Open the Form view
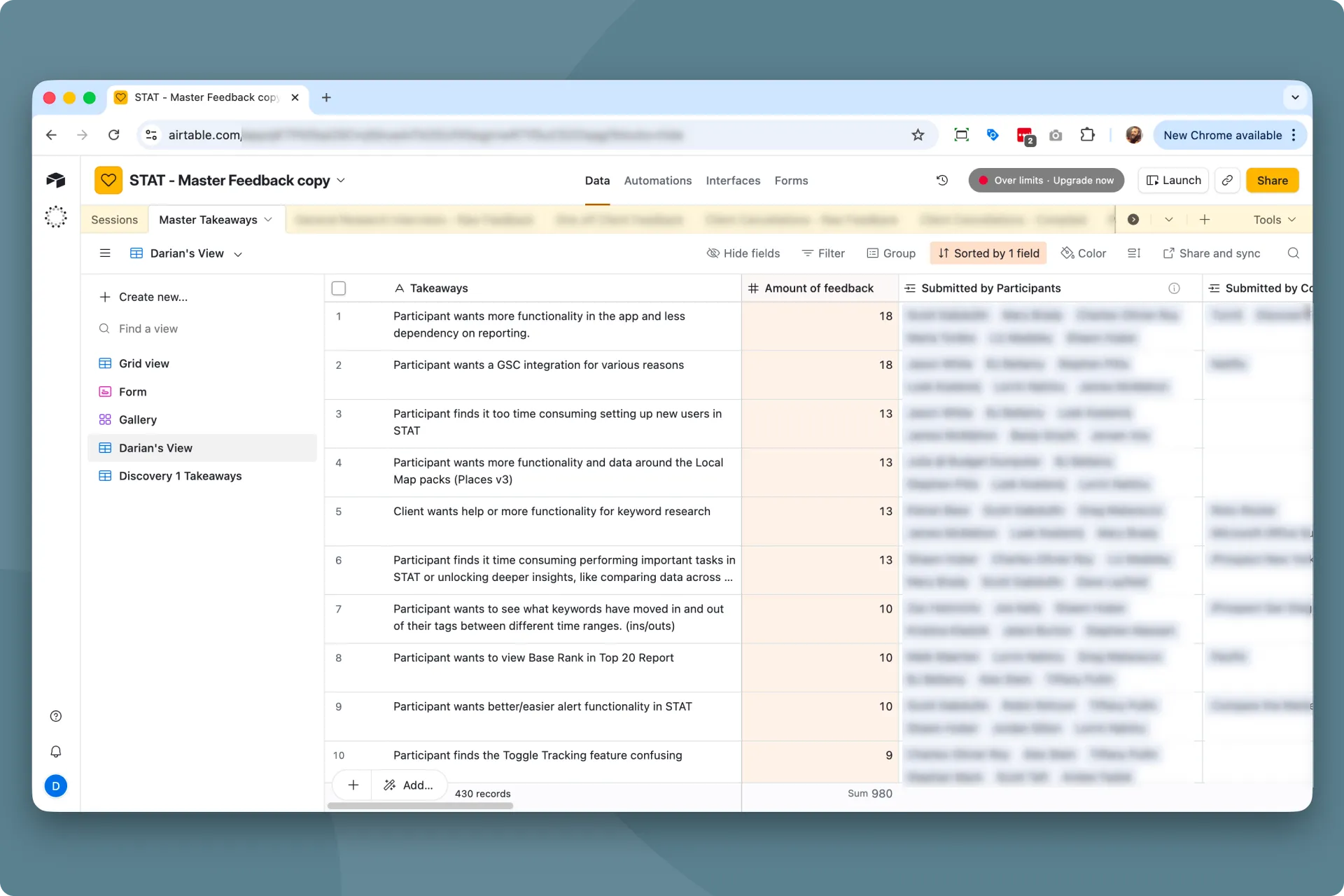Screen dimensions: 1344x896 point(202,392)
